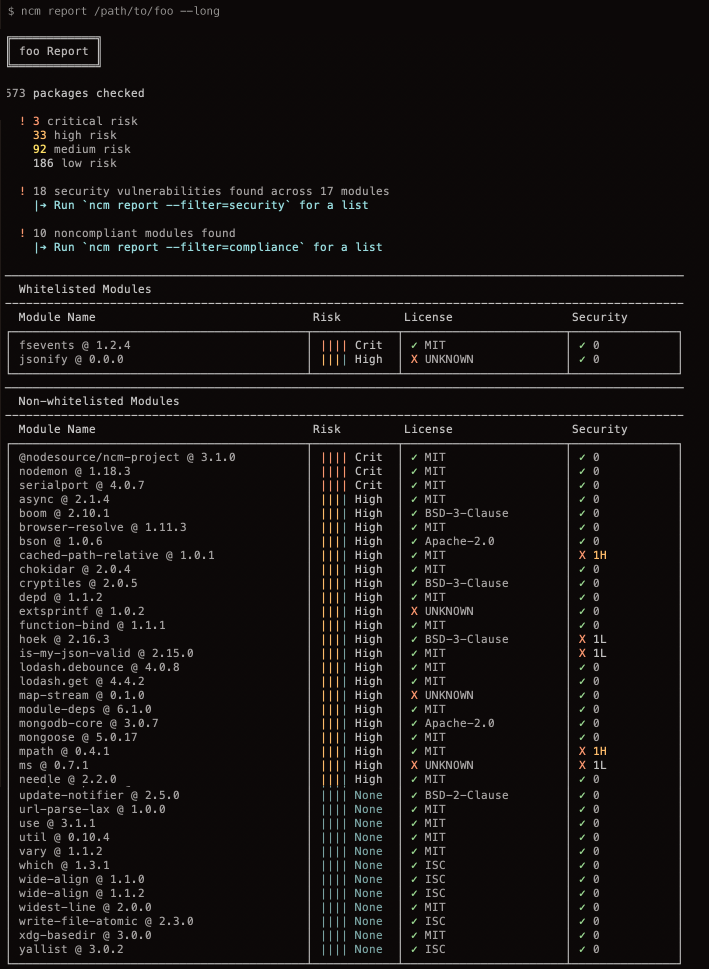709x969 pixels.
Task: Click the exclamation mark beside noncompliant modules found
Action: (22, 233)
